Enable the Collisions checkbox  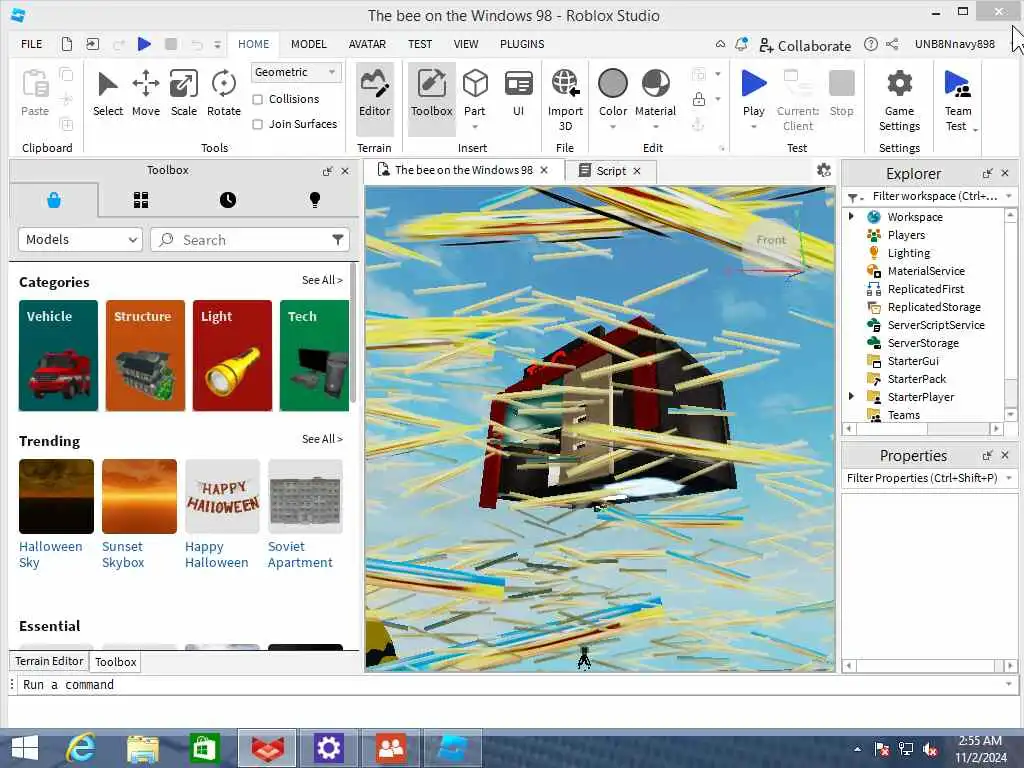point(257,99)
